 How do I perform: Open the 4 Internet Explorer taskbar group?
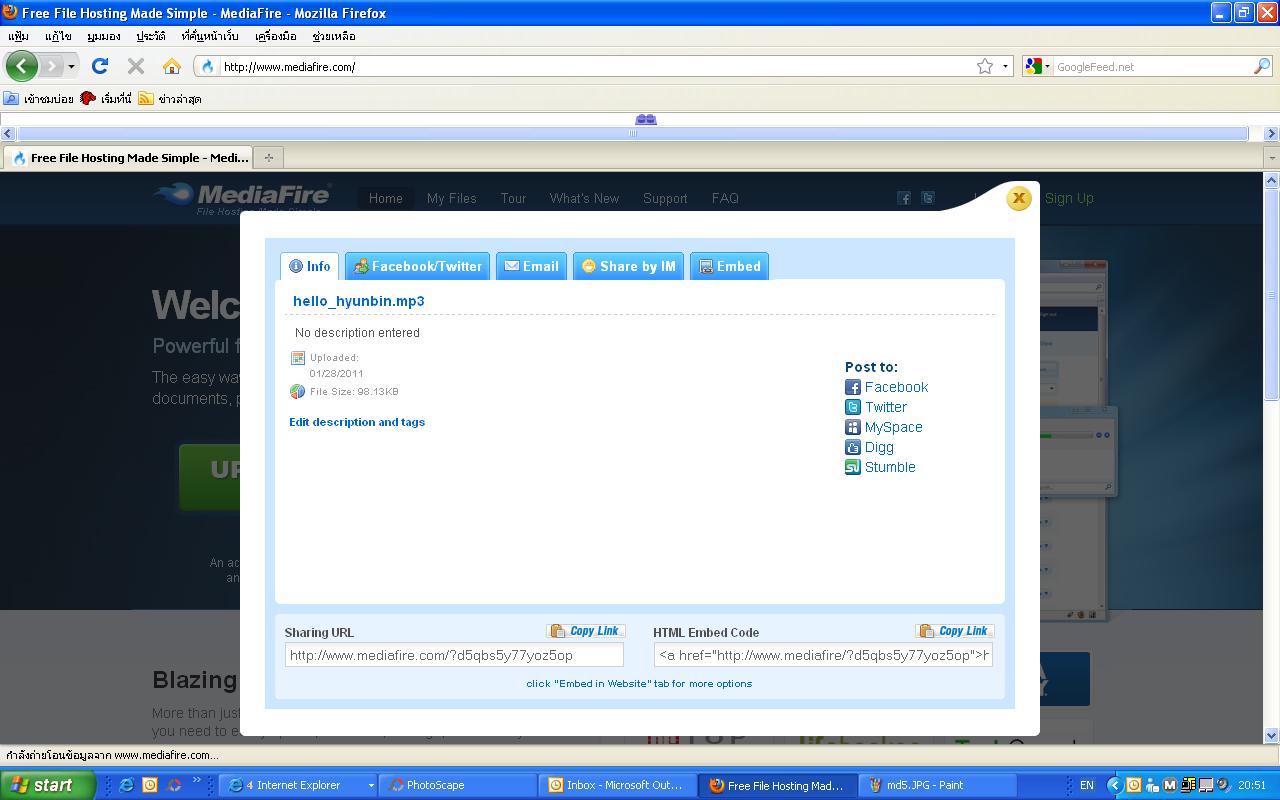click(297, 785)
